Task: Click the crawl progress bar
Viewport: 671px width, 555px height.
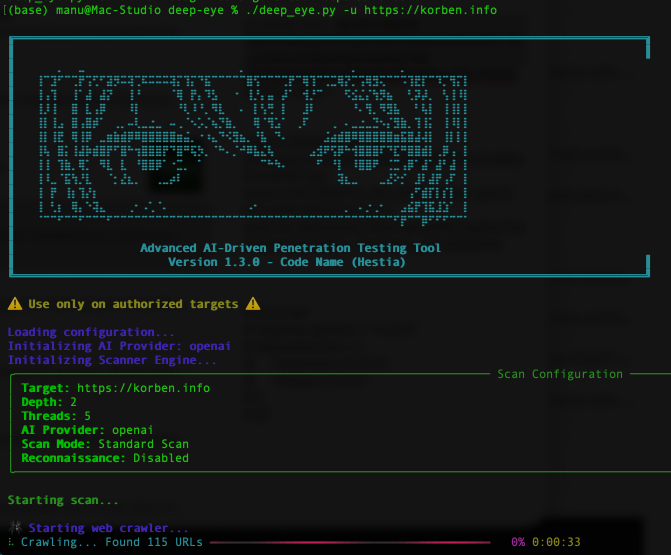Action: [x=355, y=542]
